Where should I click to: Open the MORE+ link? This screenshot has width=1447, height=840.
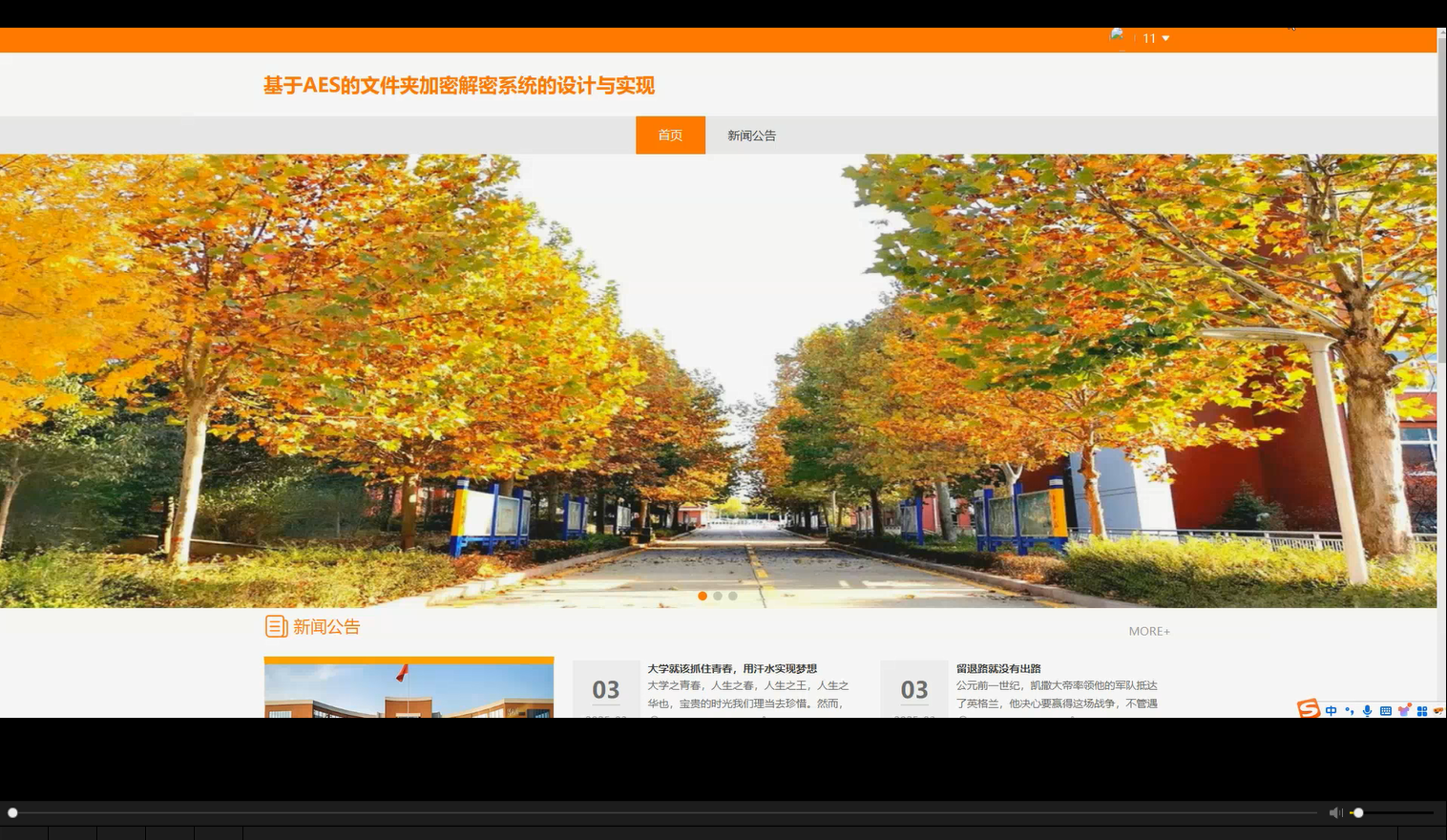(1149, 630)
